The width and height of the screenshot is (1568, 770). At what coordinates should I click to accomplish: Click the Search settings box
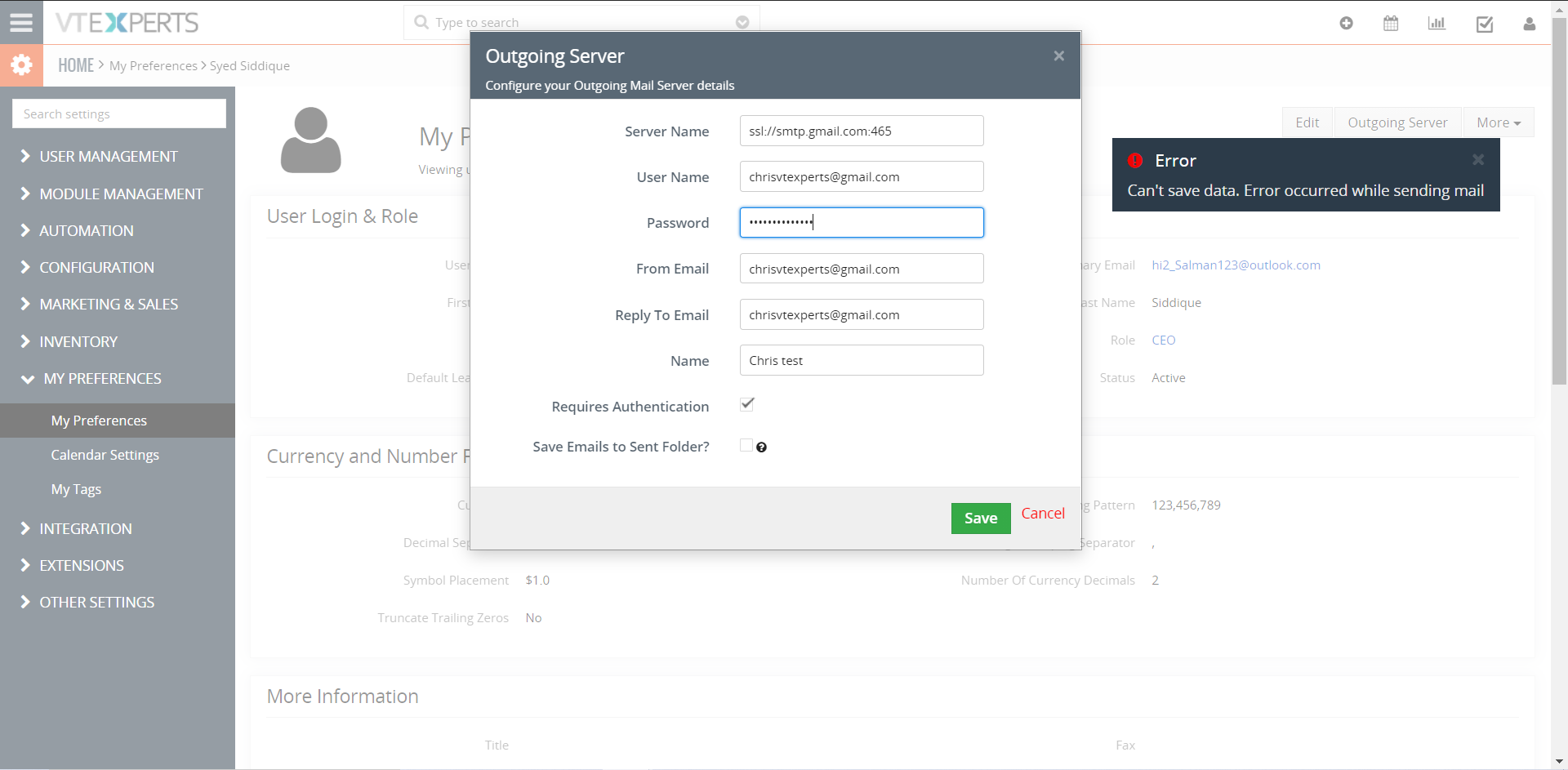coord(119,113)
